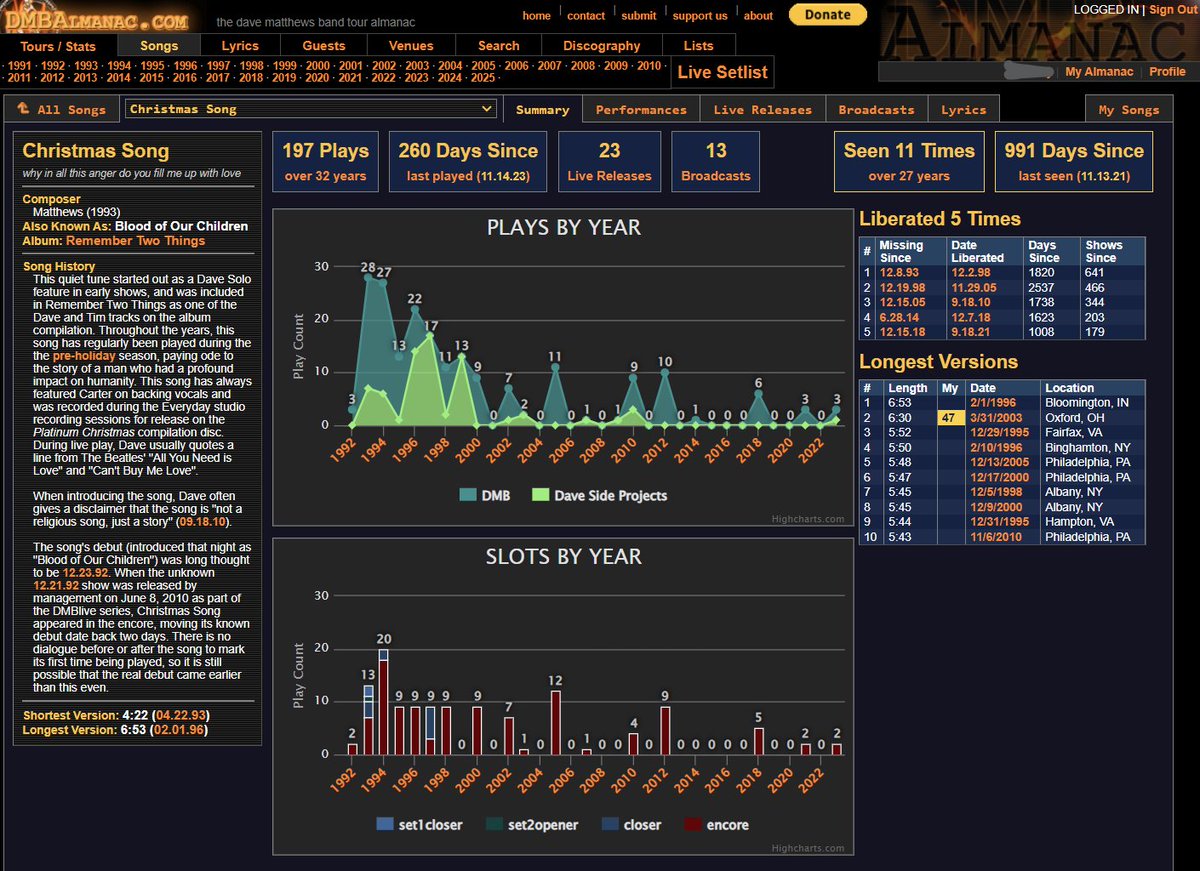Open the Christmas Song dropdown selector
Viewport: 1200px width, 871px height.
[311, 109]
